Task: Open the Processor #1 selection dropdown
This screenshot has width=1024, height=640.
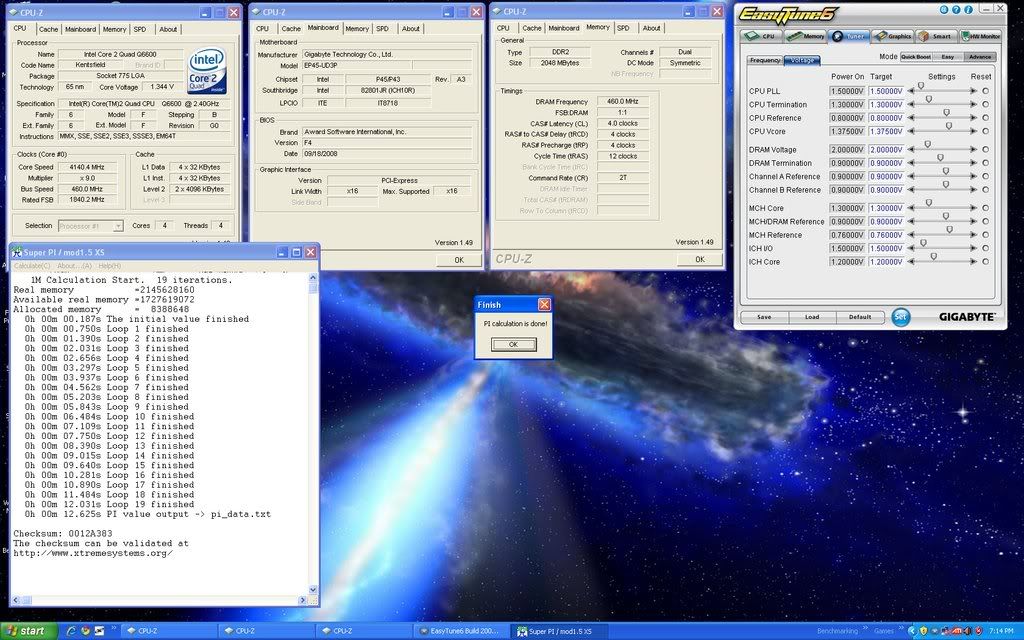Action: [90, 226]
